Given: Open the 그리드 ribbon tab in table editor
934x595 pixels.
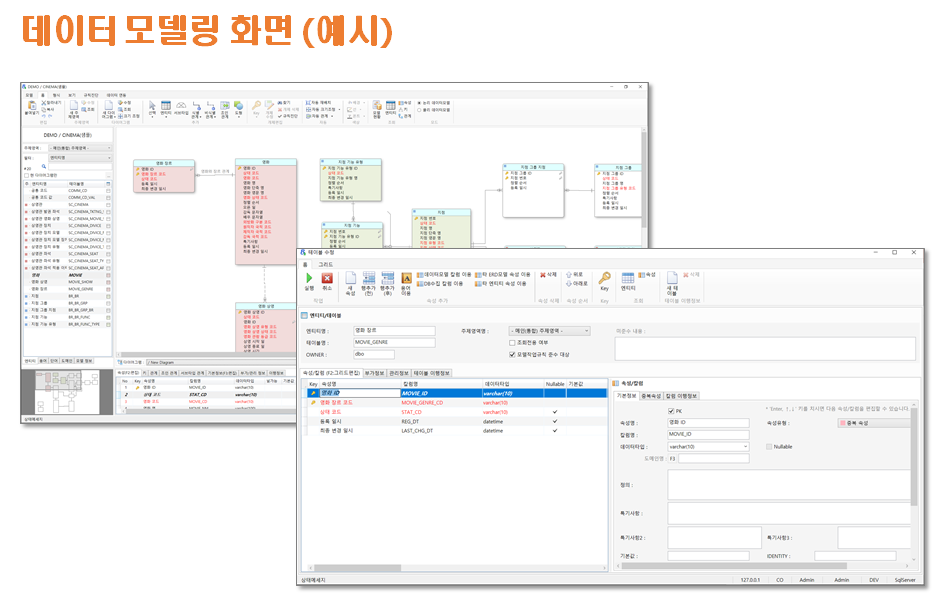Looking at the screenshot, I should tap(326, 264).
